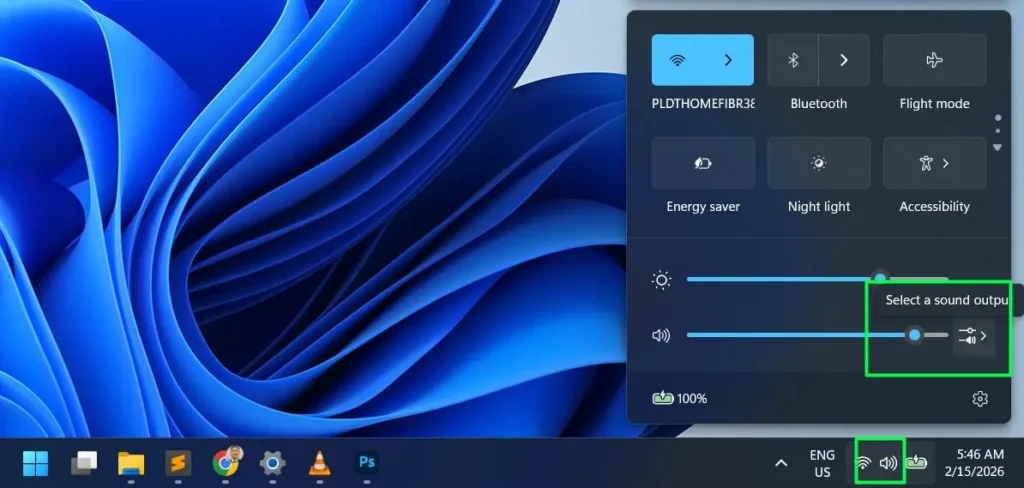The width and height of the screenshot is (1024, 488).
Task: Click on the brightness slider track
Action: [x=817, y=280]
